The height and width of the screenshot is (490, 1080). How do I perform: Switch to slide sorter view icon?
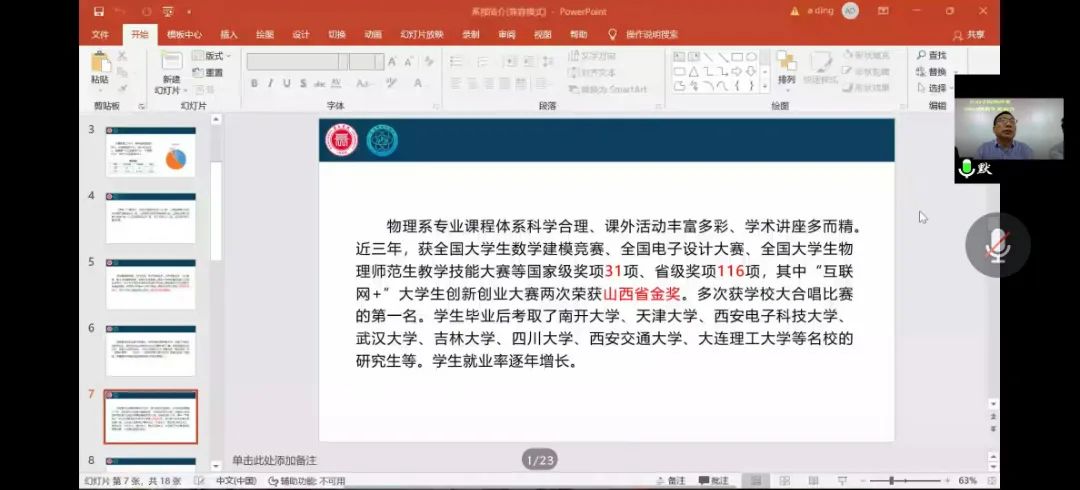click(784, 481)
